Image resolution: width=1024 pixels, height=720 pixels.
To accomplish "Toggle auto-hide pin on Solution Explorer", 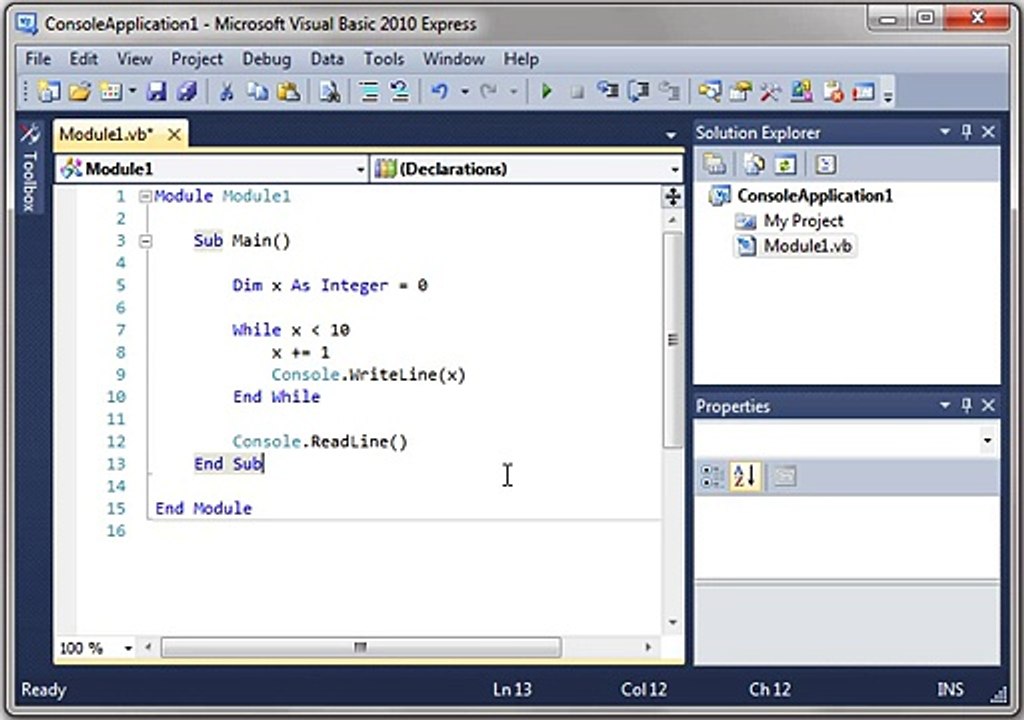I will point(967,132).
